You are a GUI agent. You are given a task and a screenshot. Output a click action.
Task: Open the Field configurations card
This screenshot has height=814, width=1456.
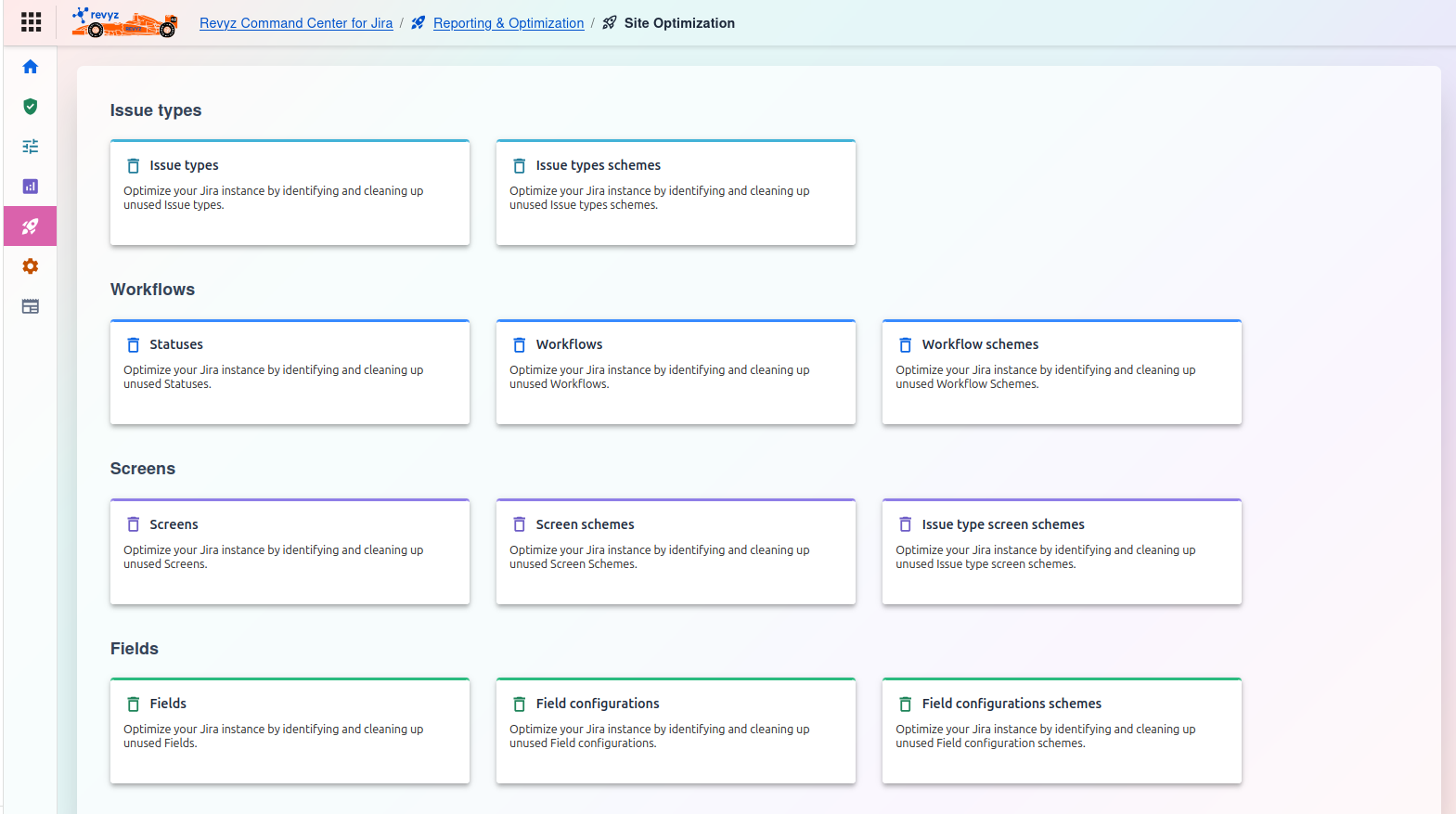[x=676, y=731]
